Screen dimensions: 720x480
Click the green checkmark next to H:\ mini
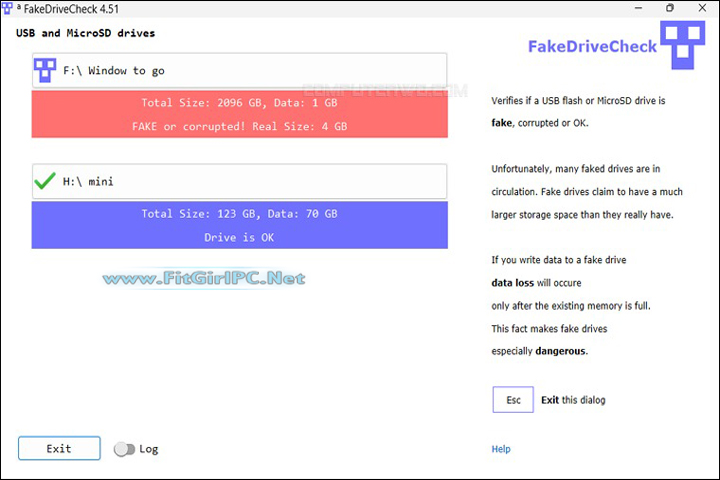(44, 181)
